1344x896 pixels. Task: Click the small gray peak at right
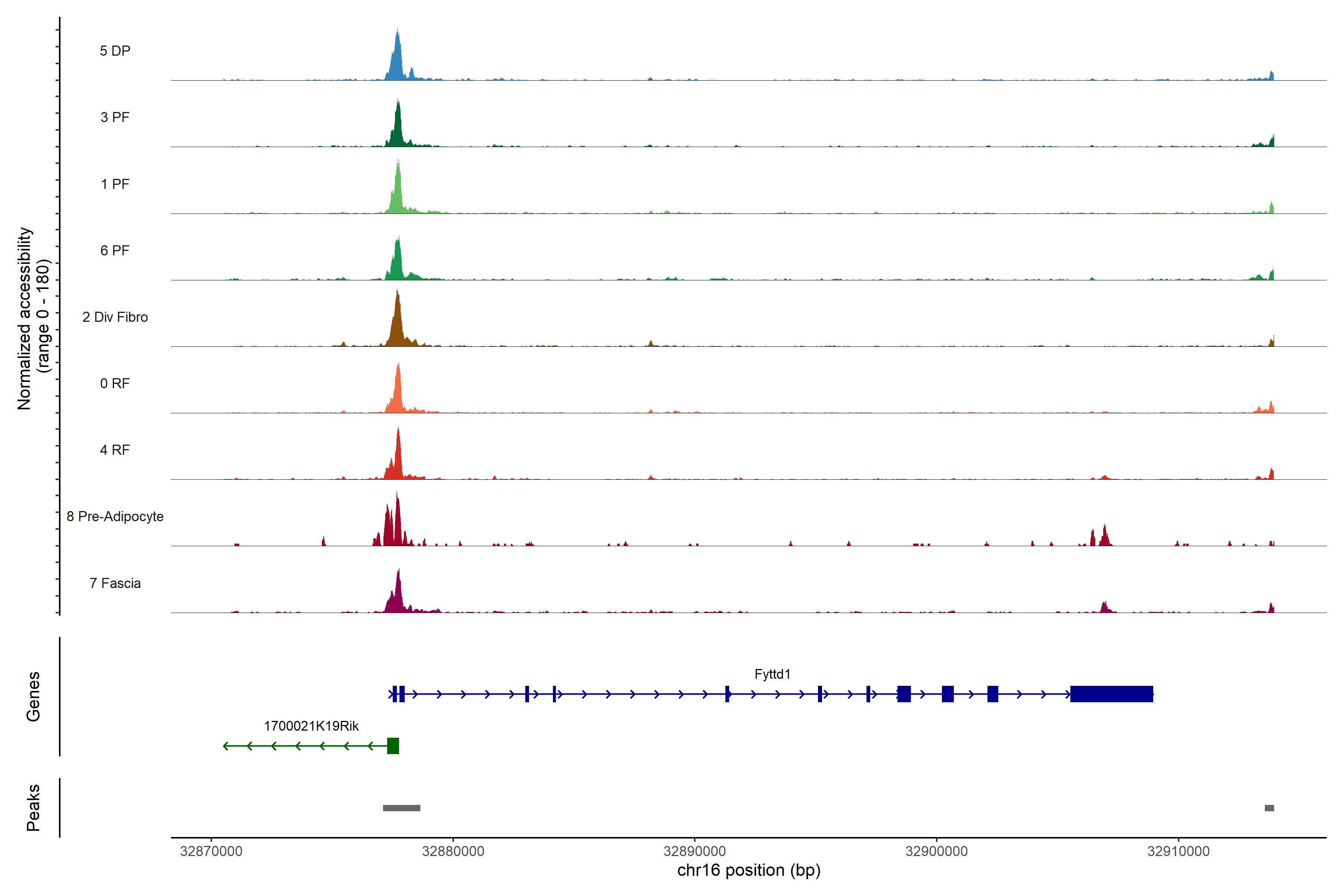click(1269, 808)
